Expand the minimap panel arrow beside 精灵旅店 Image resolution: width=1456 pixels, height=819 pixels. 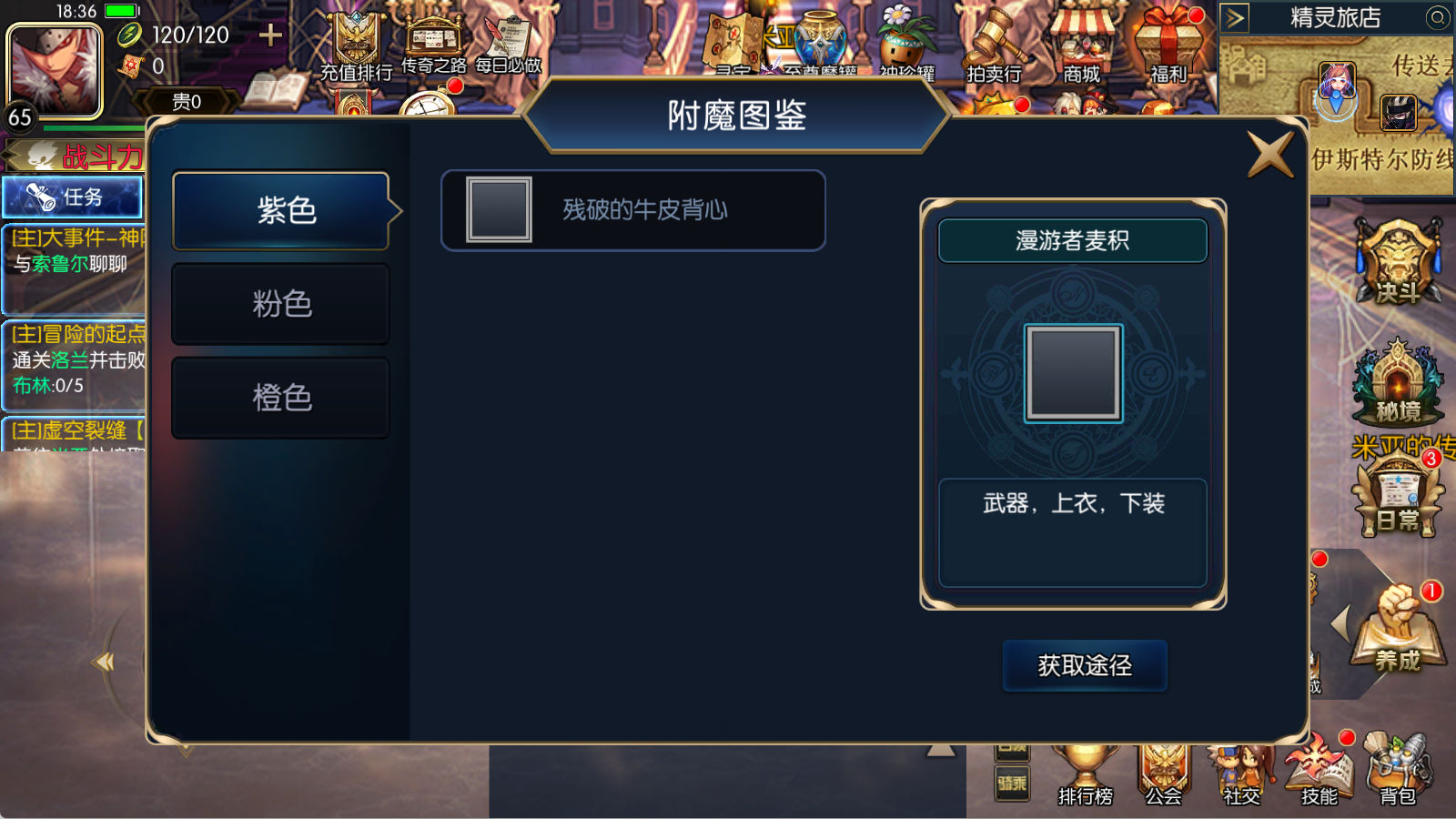coord(1234,17)
